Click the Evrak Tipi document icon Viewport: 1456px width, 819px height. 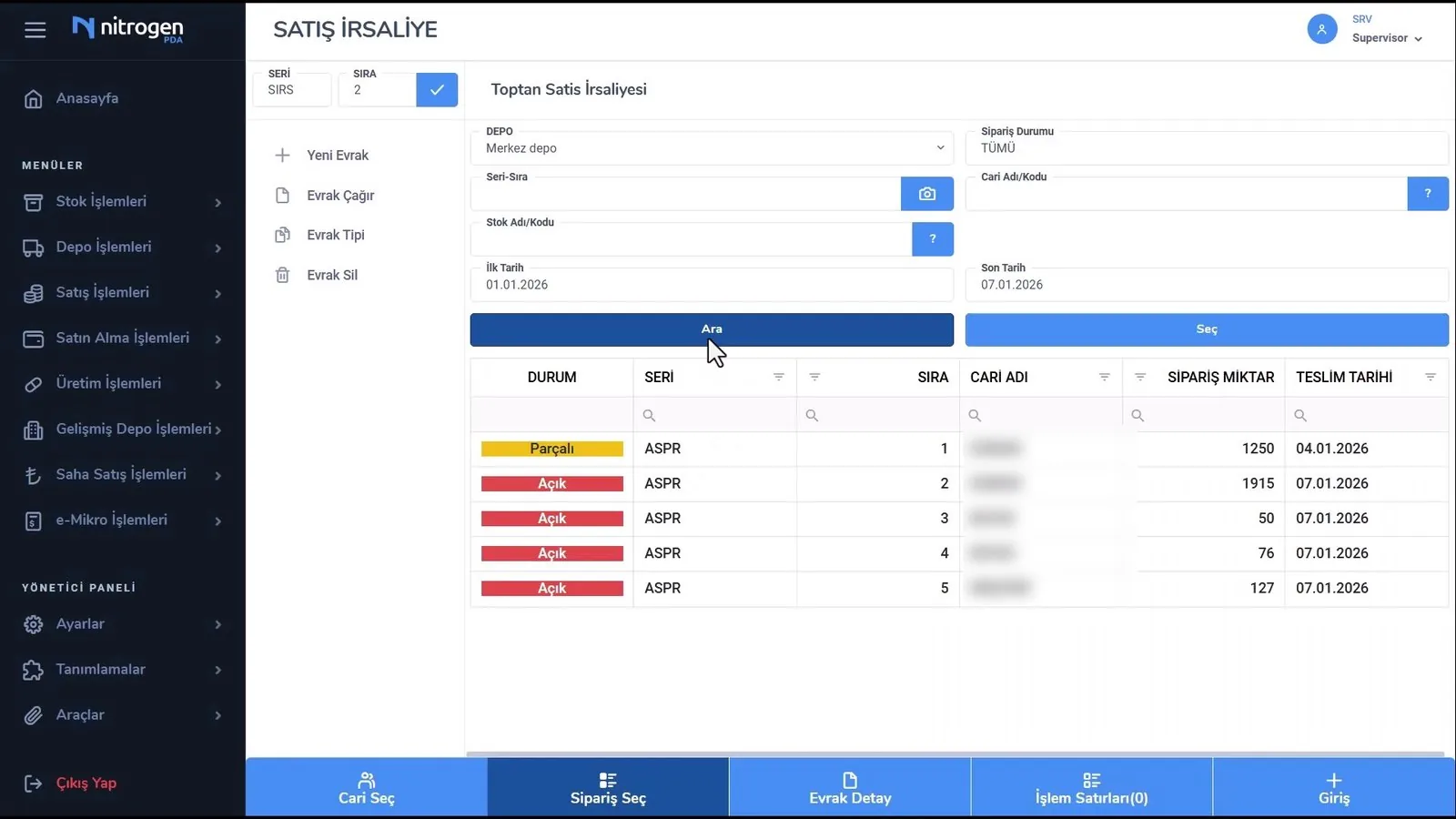(282, 235)
